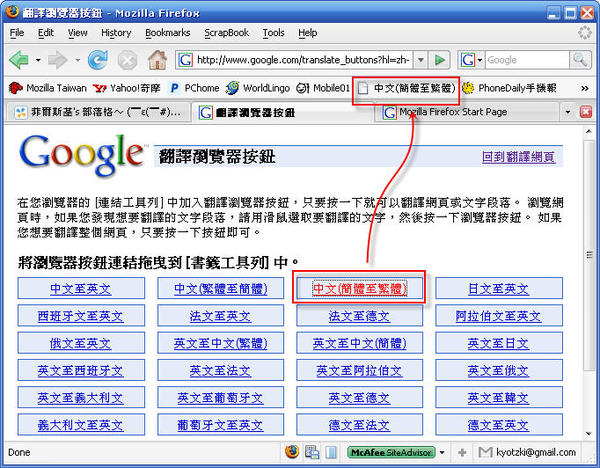Open the Tools menu

coord(273,33)
